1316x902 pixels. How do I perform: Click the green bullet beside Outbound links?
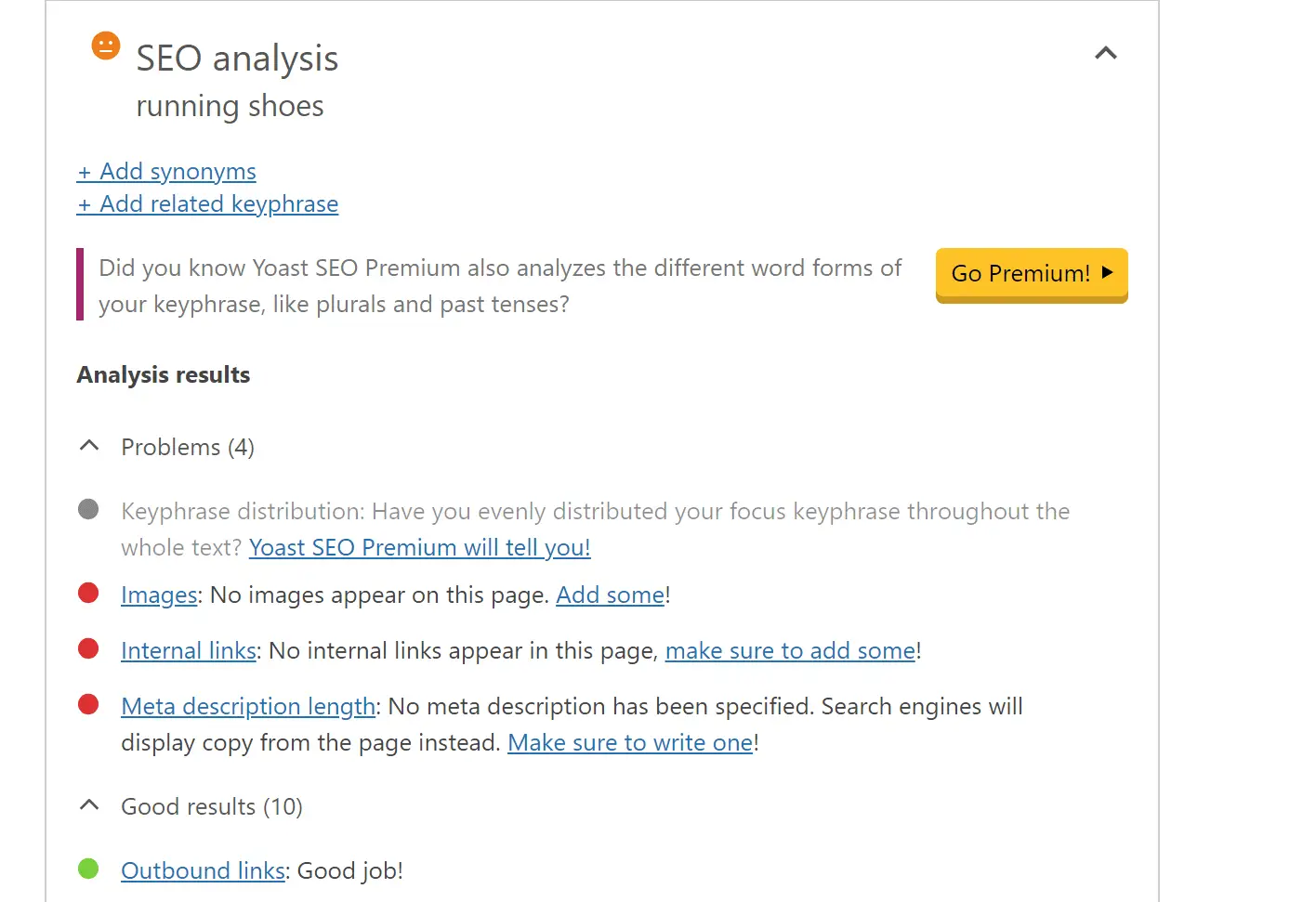point(88,869)
